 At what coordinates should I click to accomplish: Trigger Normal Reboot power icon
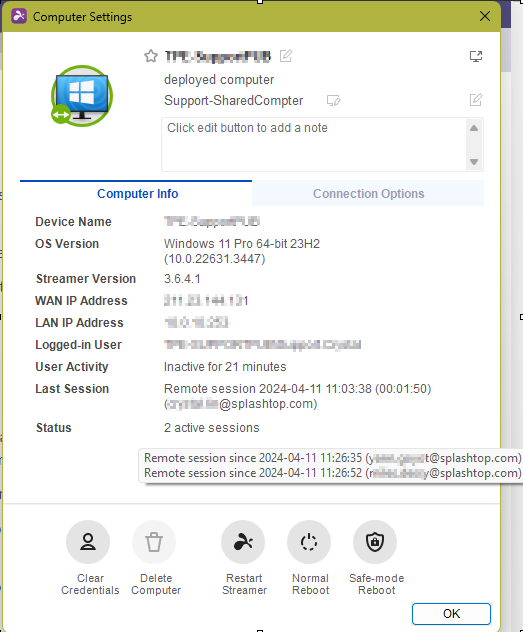pyautogui.click(x=309, y=542)
